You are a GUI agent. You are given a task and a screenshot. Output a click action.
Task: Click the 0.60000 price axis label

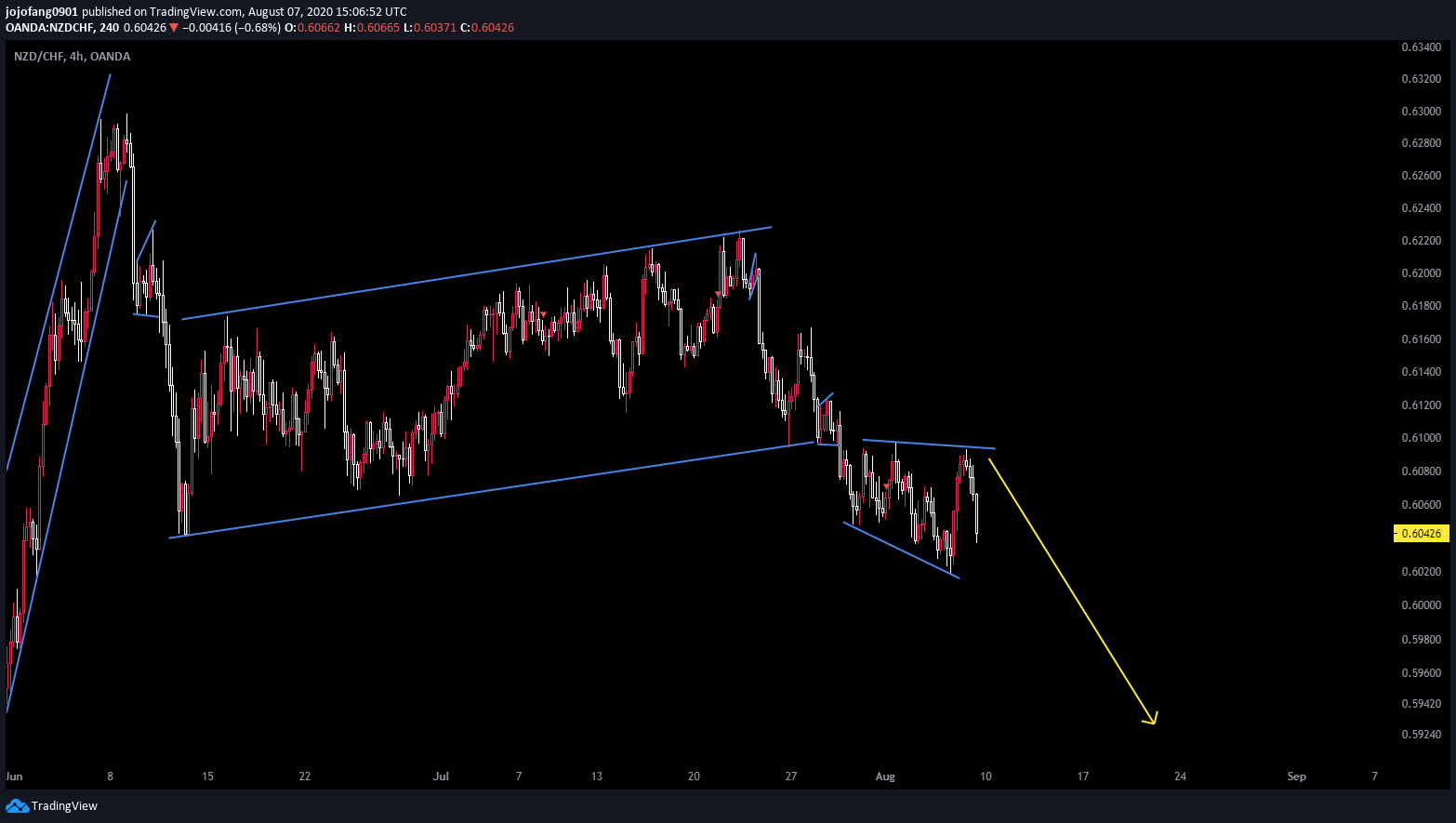(1421, 605)
